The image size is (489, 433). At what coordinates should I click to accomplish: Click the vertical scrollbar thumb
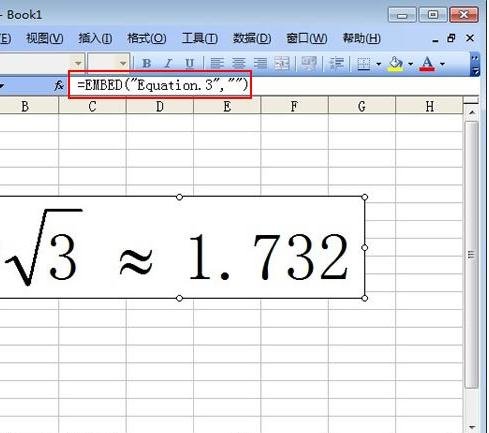pos(472,255)
